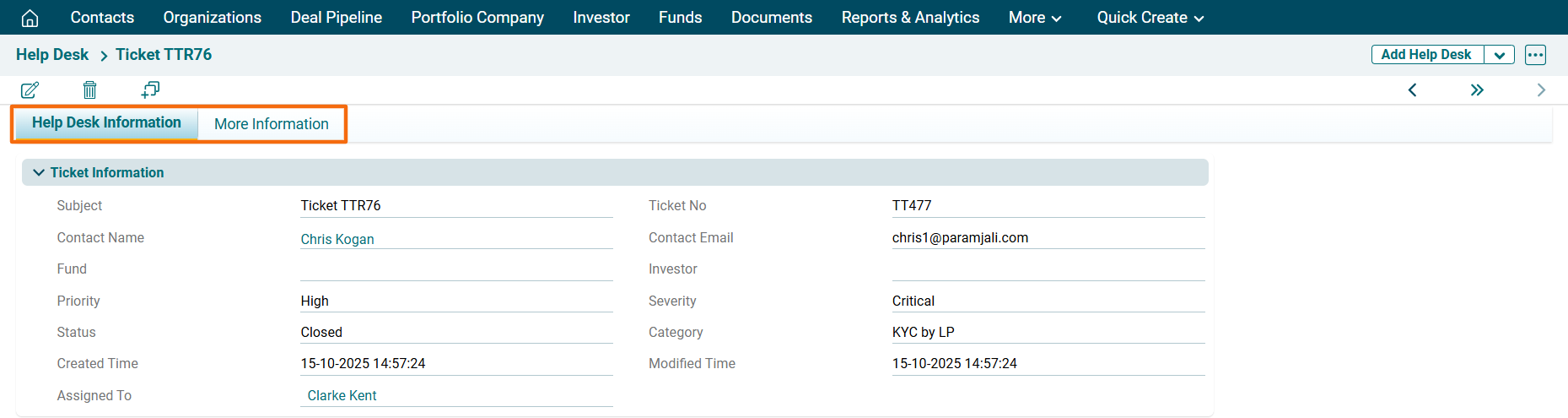1568x418 pixels.
Task: Click the Home icon in navigation bar
Action: click(x=30, y=18)
